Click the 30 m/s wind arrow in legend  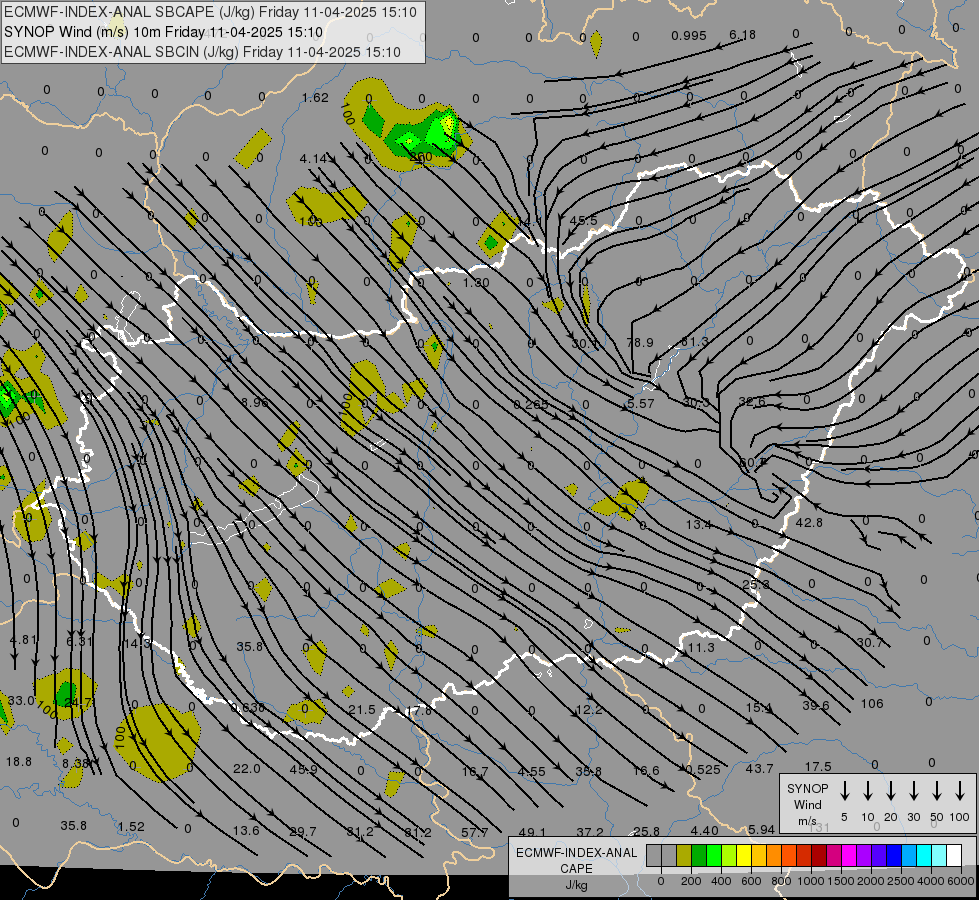click(x=914, y=791)
